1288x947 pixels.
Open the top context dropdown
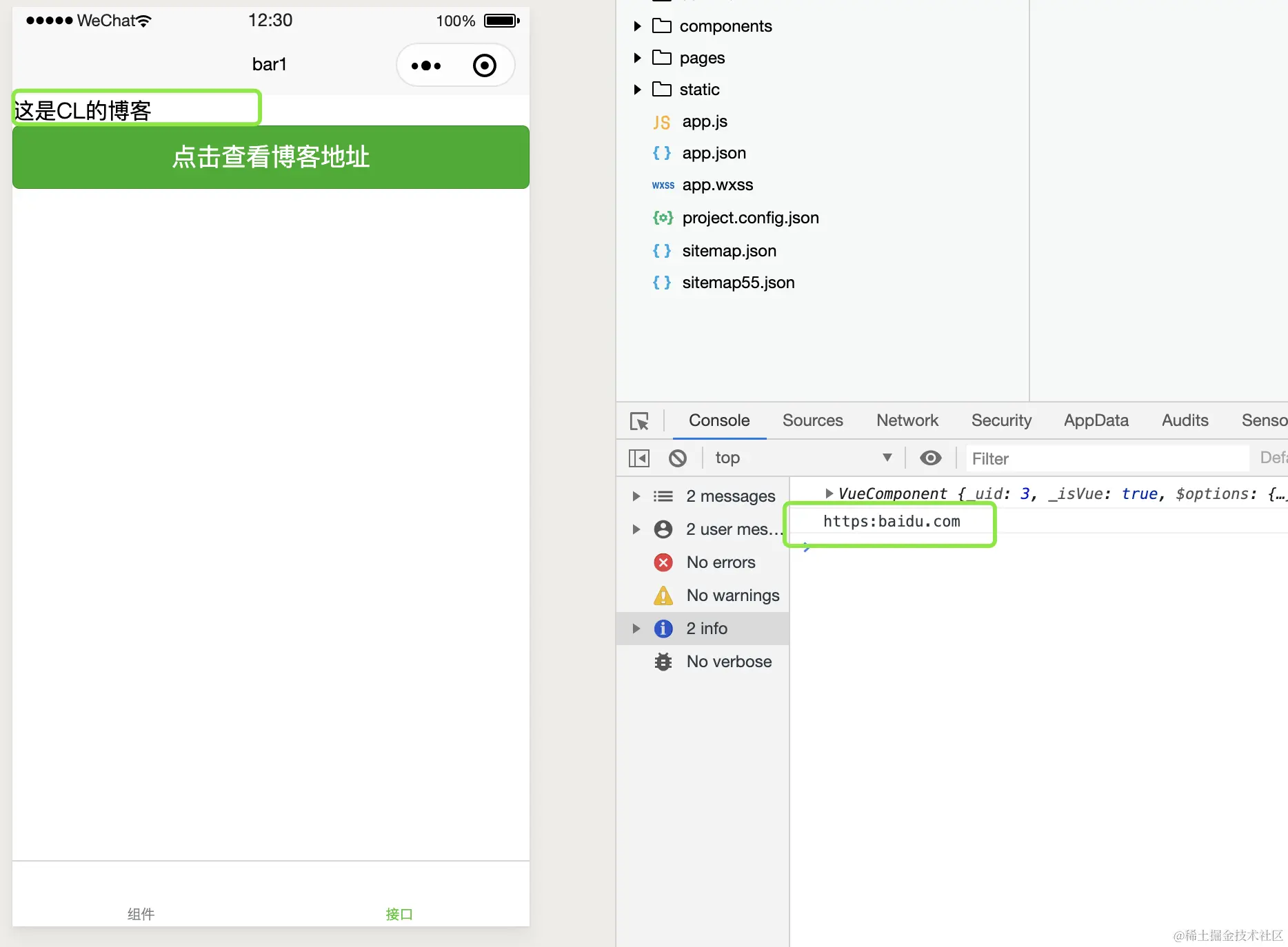[x=804, y=458]
